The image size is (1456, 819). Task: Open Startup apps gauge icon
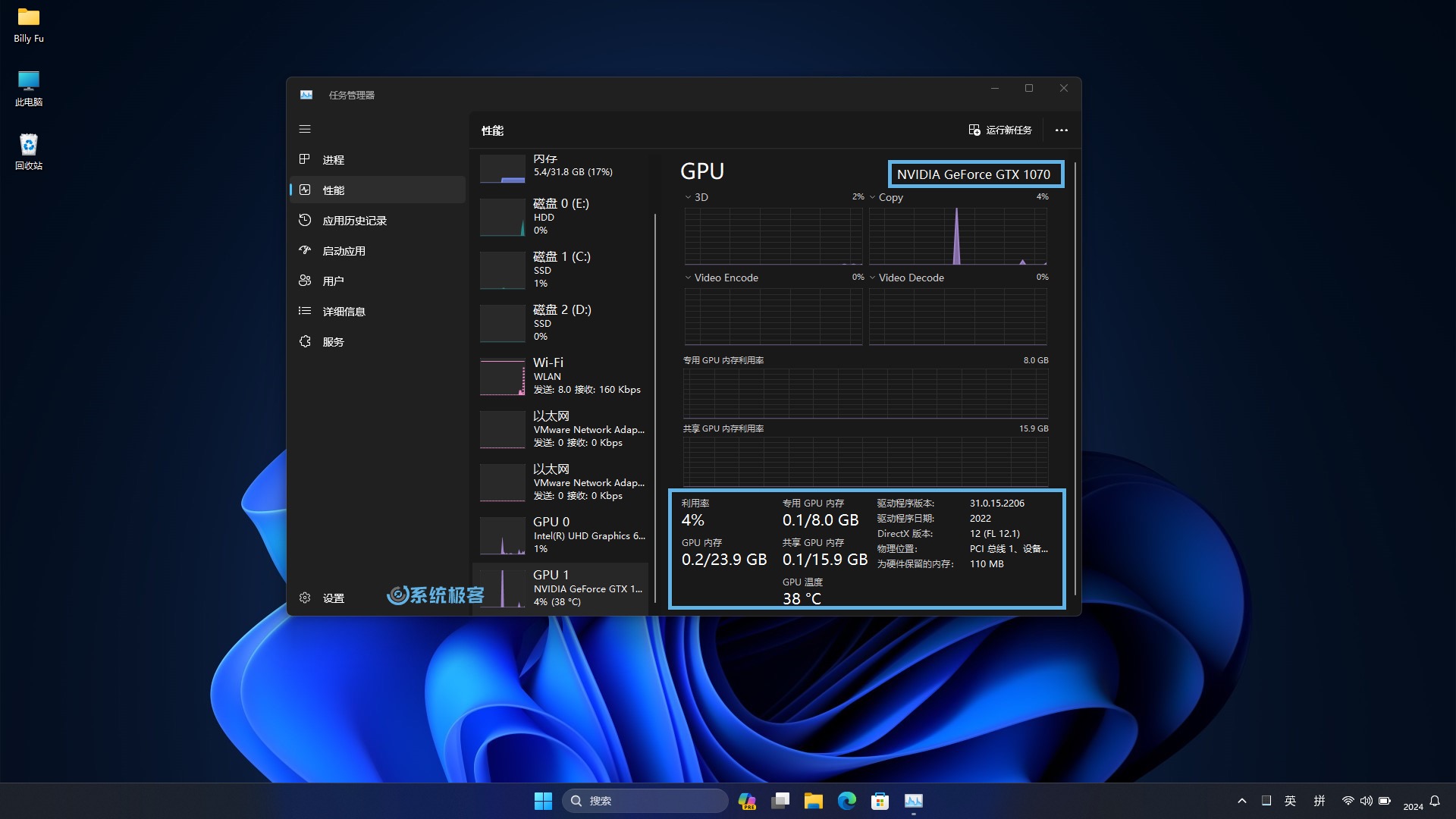[x=305, y=250]
